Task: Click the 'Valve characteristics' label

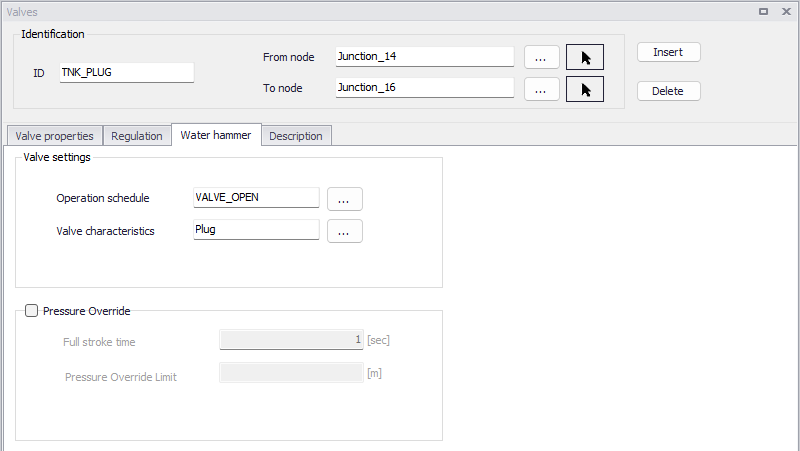Action: point(105,231)
